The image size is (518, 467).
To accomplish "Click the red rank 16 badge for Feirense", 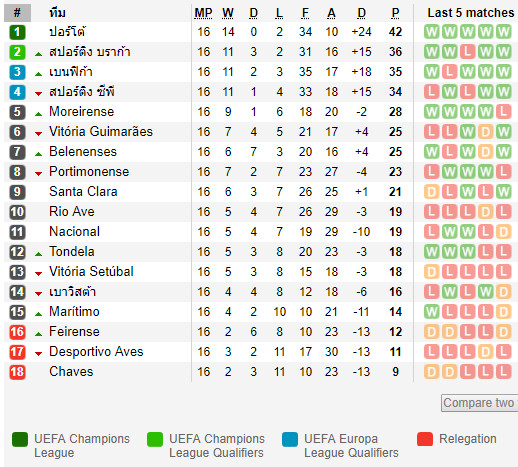I will [17, 332].
